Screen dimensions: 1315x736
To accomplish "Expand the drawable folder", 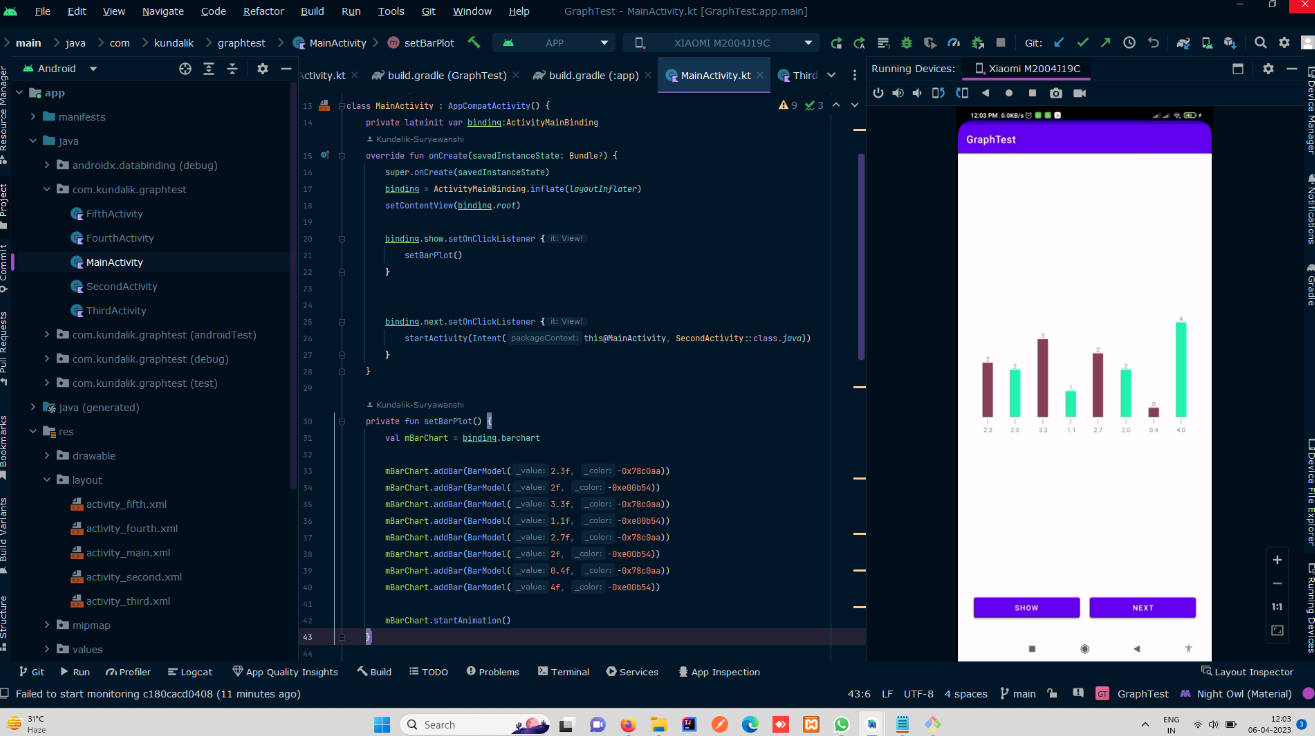I will (47, 456).
